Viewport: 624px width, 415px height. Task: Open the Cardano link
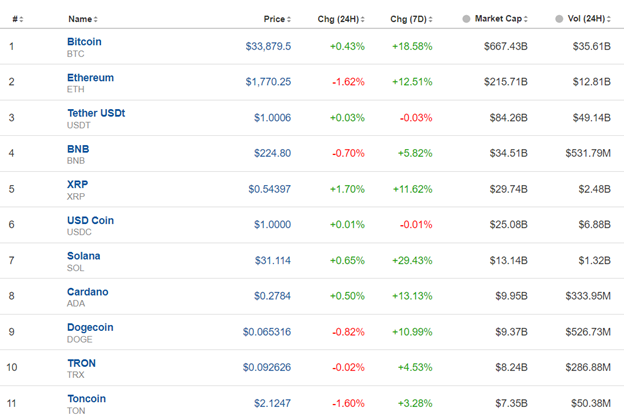coord(88,292)
